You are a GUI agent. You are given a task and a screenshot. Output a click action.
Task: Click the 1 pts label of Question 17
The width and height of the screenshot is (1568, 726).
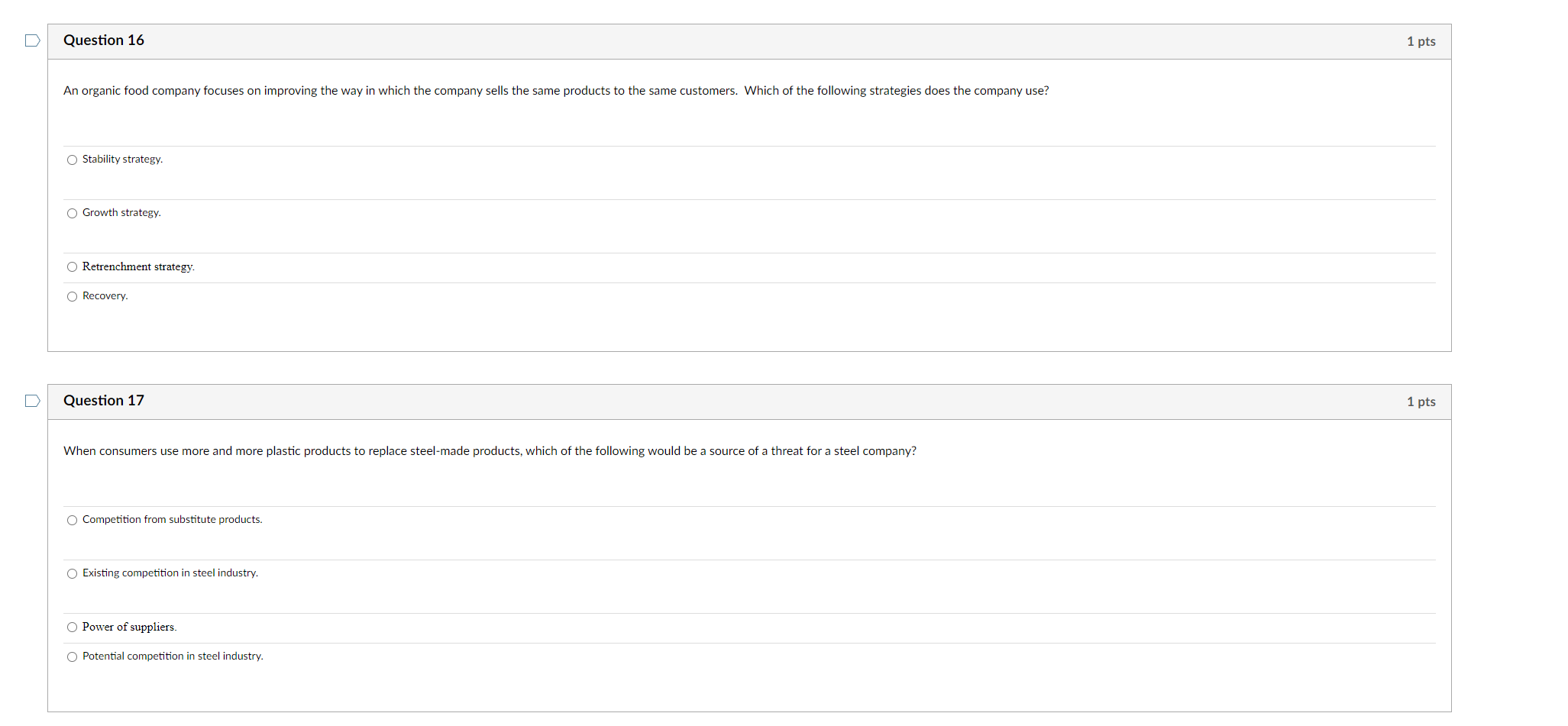pos(1421,402)
